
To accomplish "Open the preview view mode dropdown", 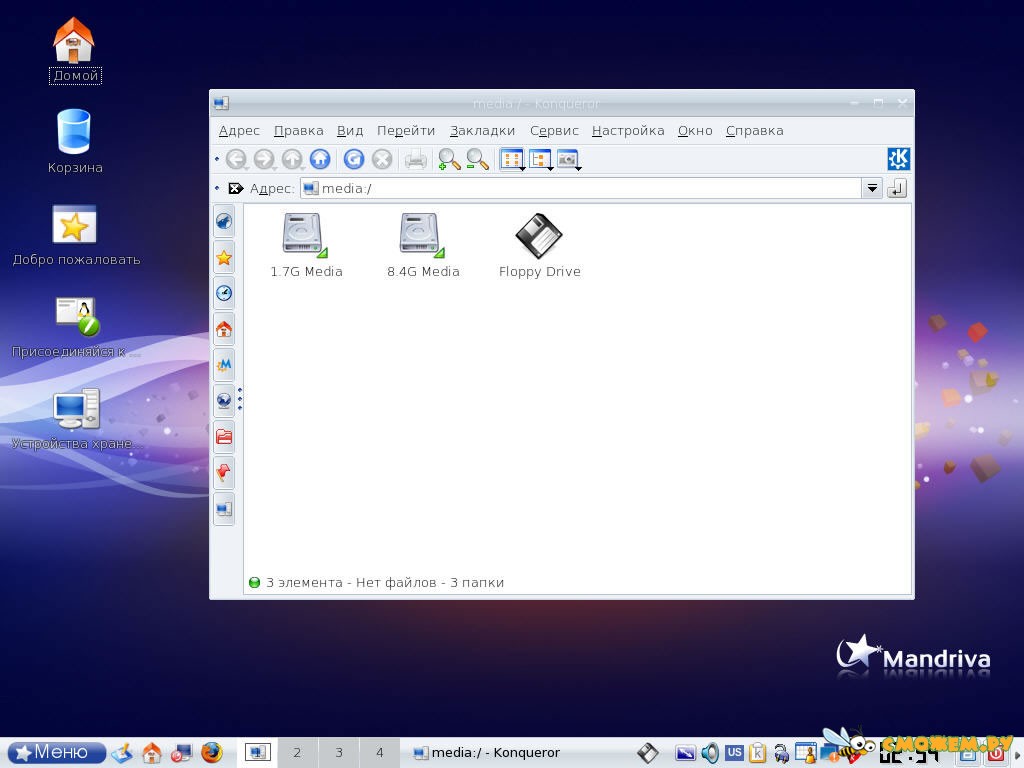I will 569,159.
